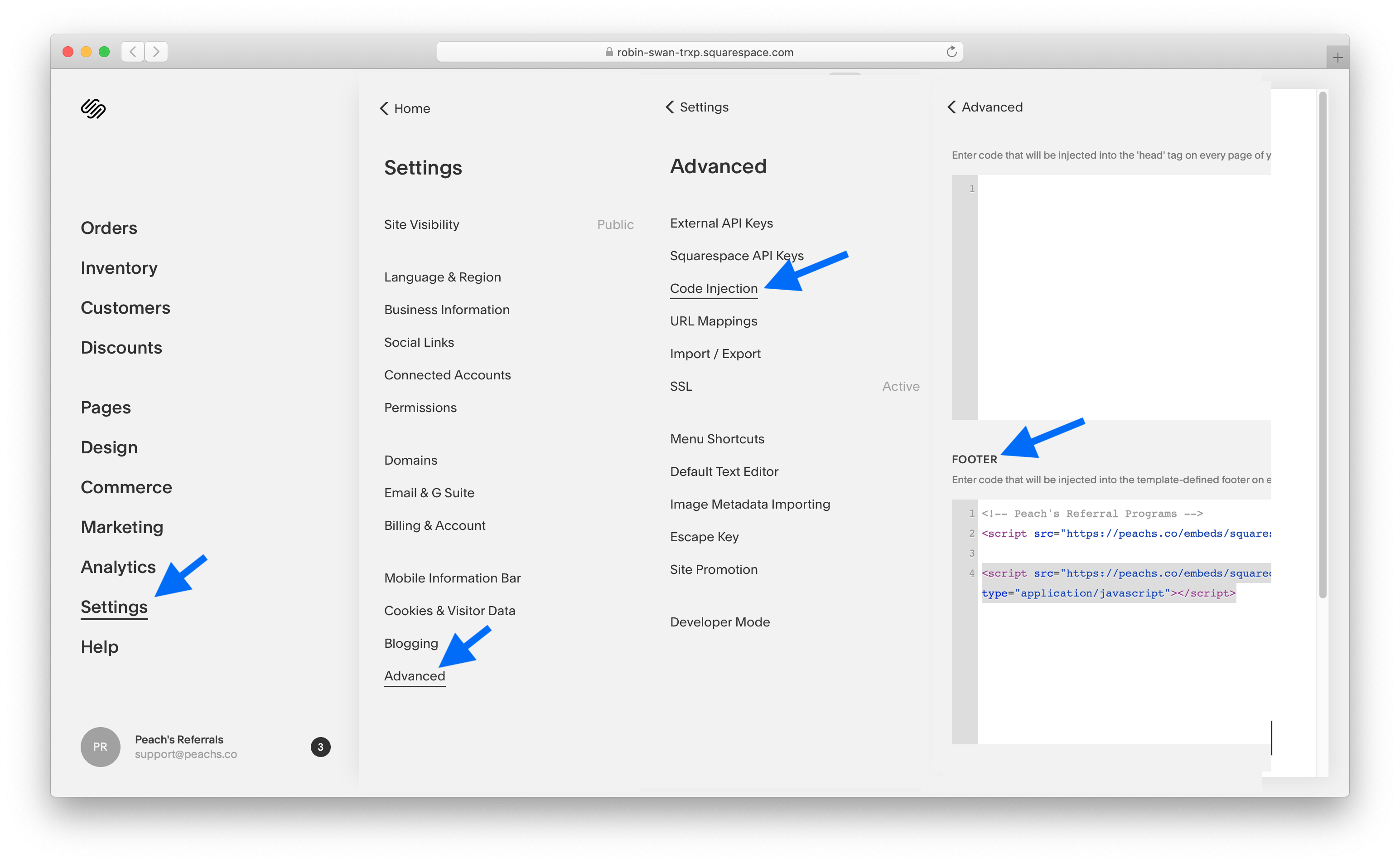Return to Settings using back chevron
This screenshot has height=864, width=1400.
pos(670,107)
